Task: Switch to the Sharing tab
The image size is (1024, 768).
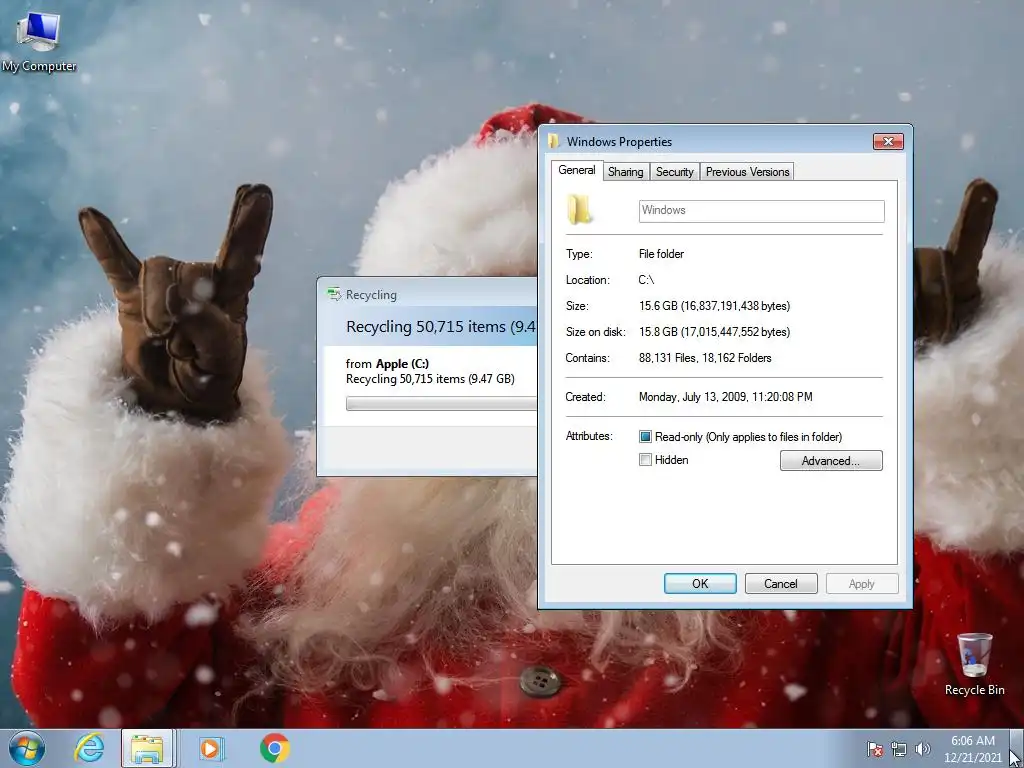Action: click(x=626, y=172)
